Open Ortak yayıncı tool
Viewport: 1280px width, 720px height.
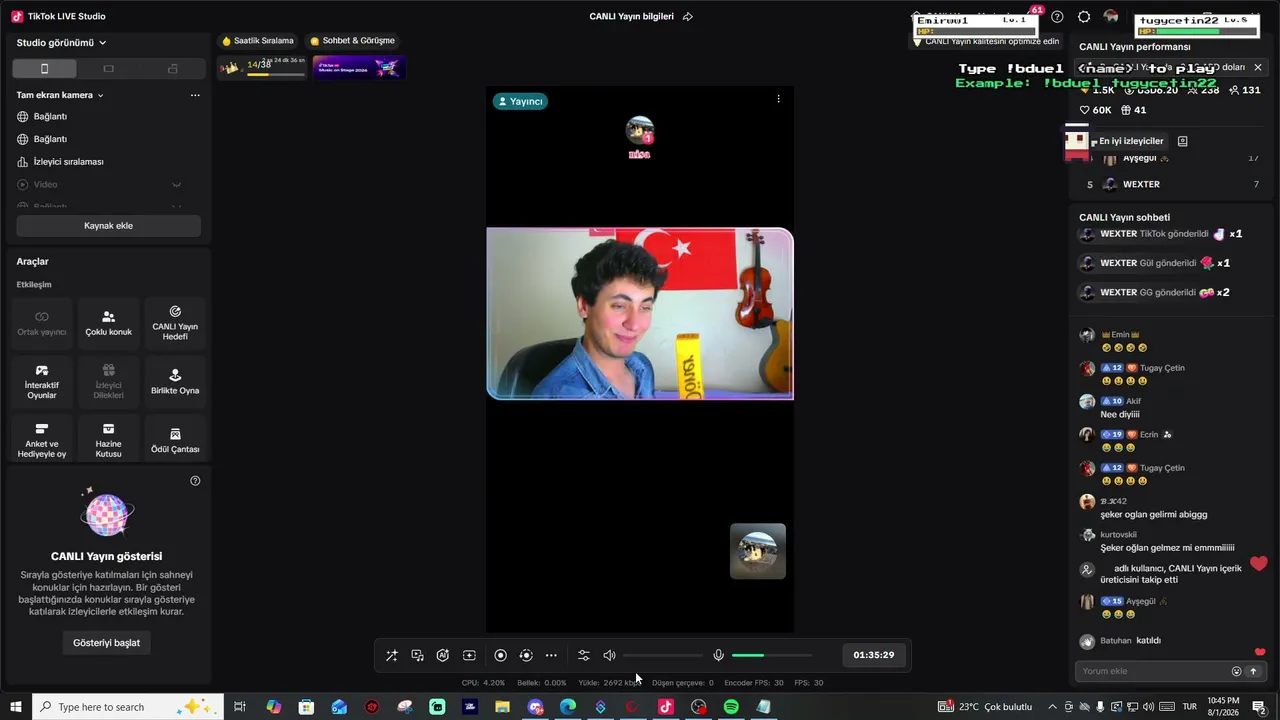coord(42,323)
